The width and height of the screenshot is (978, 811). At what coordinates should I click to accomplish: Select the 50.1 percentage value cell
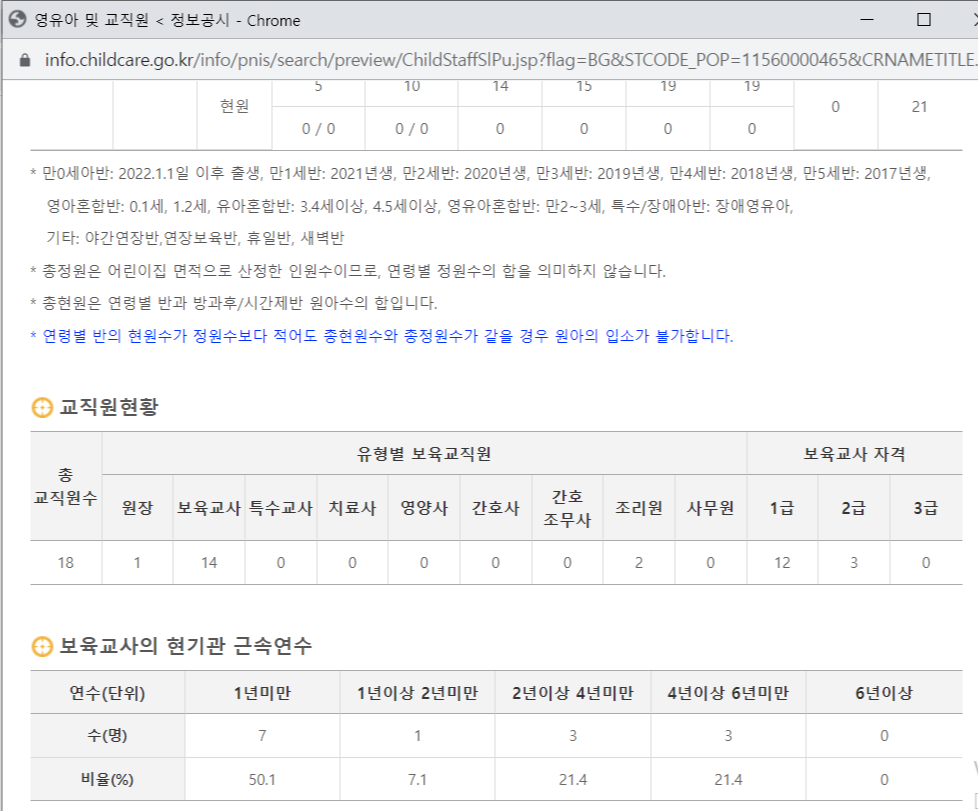(264, 777)
